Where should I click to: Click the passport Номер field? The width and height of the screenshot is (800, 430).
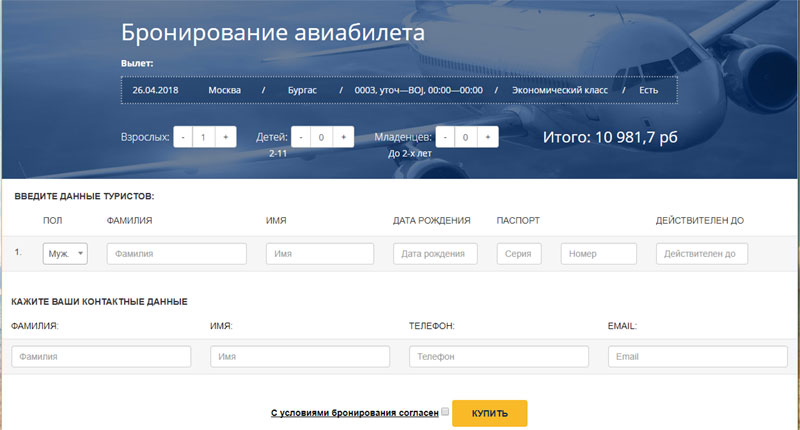click(598, 254)
